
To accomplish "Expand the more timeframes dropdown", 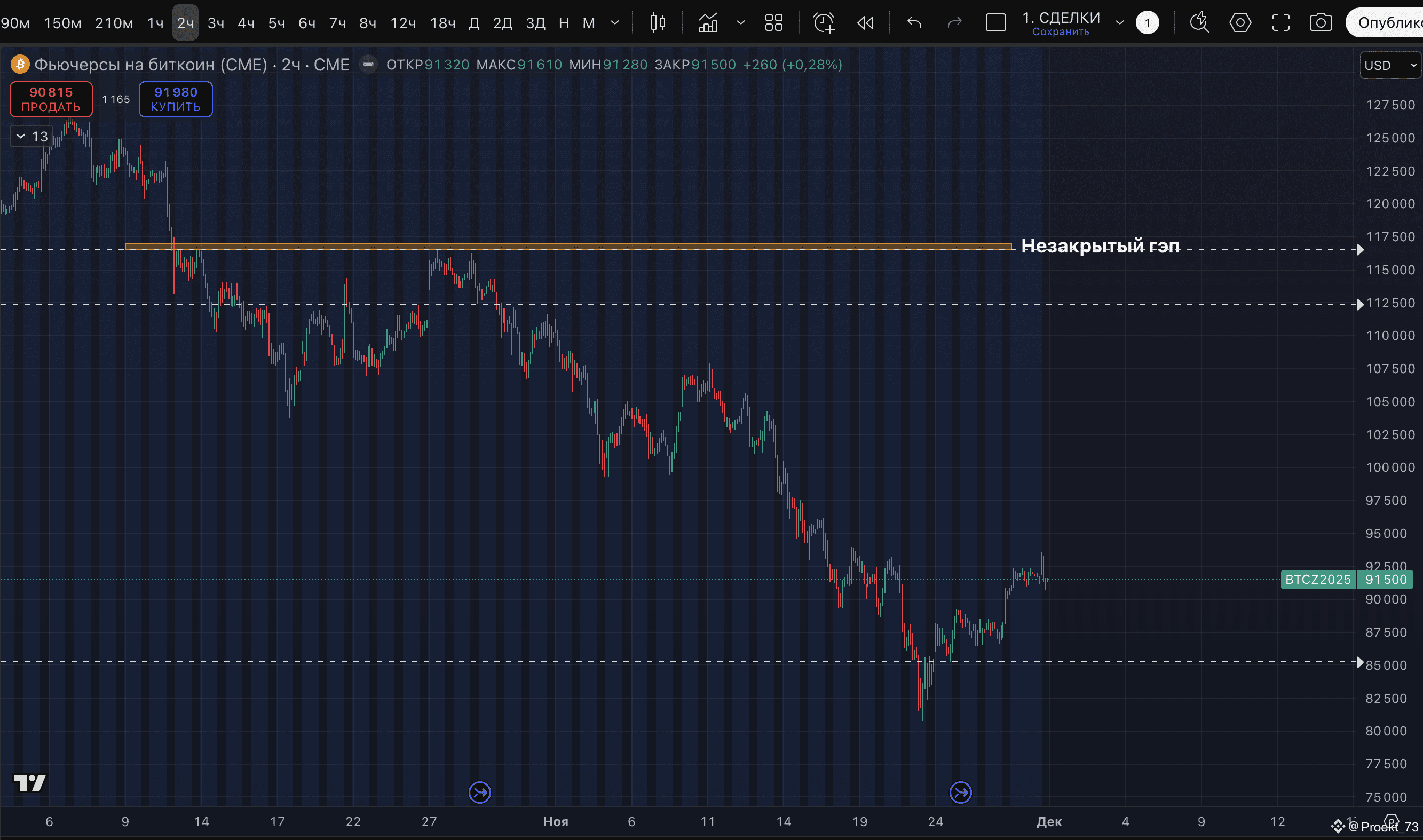I will coord(615,22).
